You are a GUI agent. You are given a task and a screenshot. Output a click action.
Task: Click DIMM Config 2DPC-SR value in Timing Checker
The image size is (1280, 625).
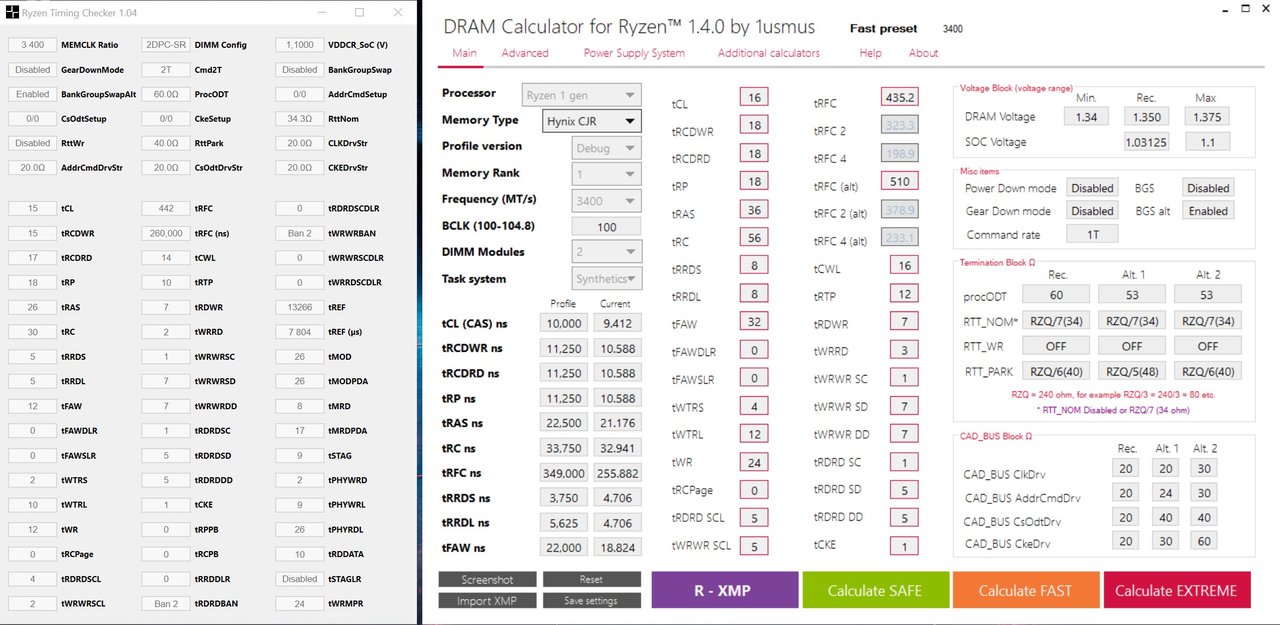click(166, 45)
